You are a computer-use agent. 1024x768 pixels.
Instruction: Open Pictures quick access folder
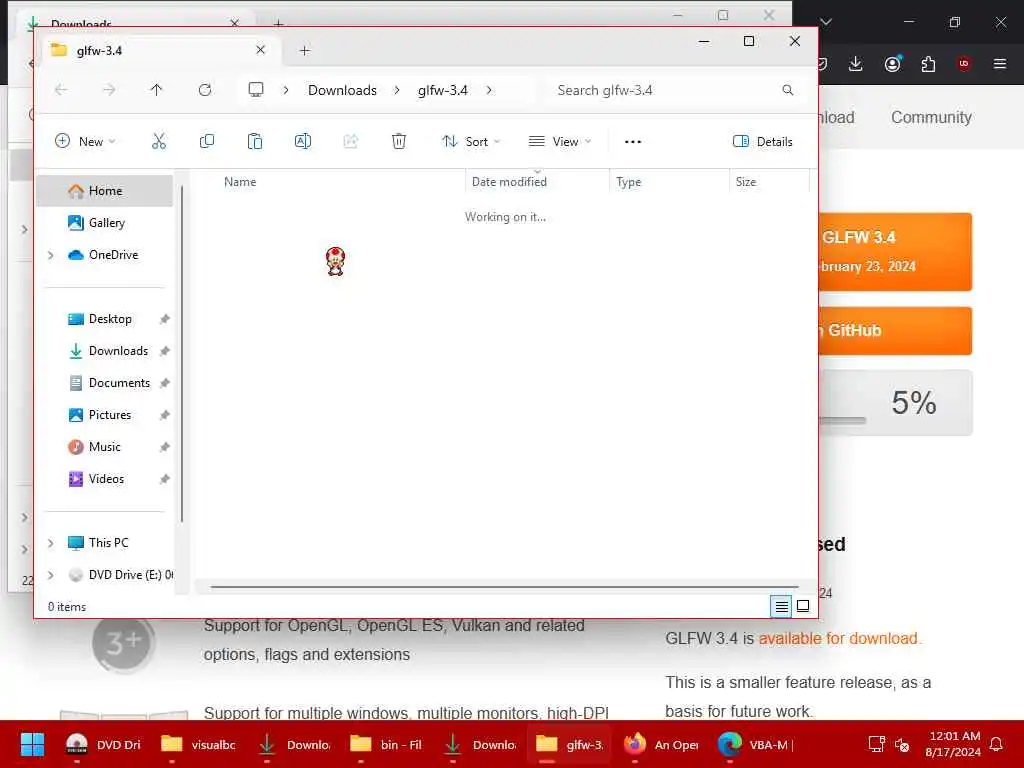coord(104,415)
